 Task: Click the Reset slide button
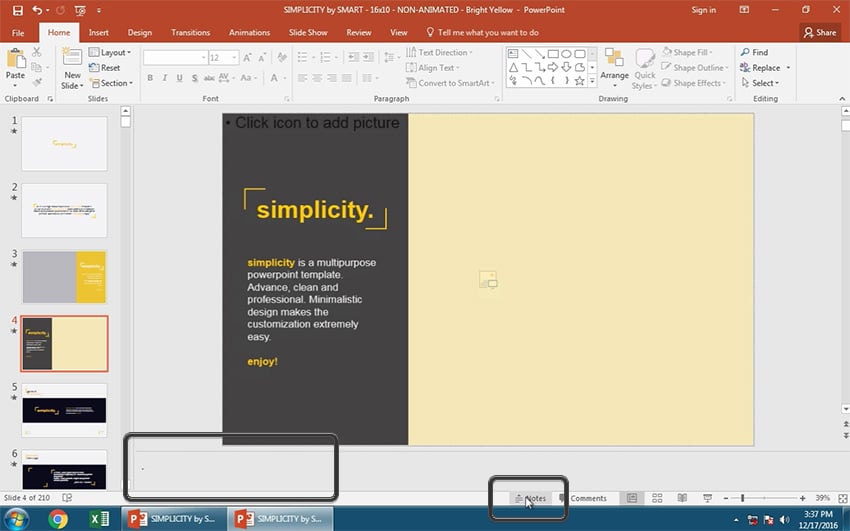(x=105, y=68)
